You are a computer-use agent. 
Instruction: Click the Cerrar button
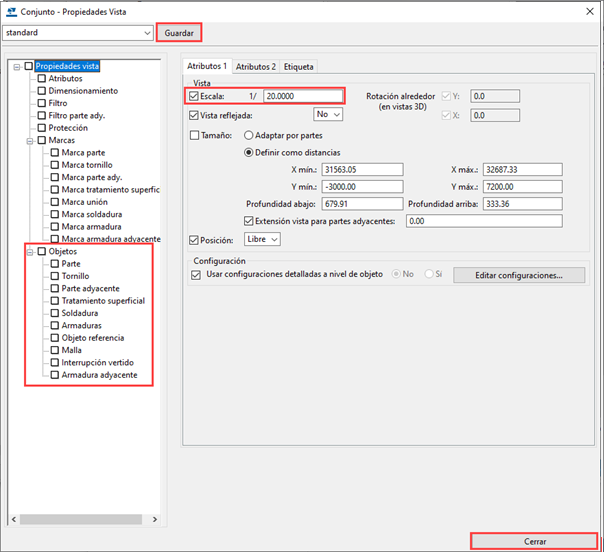[534, 540]
